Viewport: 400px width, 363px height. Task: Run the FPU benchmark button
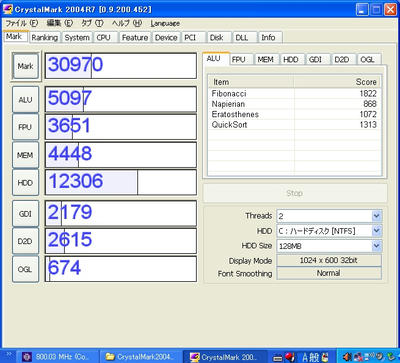click(x=26, y=127)
